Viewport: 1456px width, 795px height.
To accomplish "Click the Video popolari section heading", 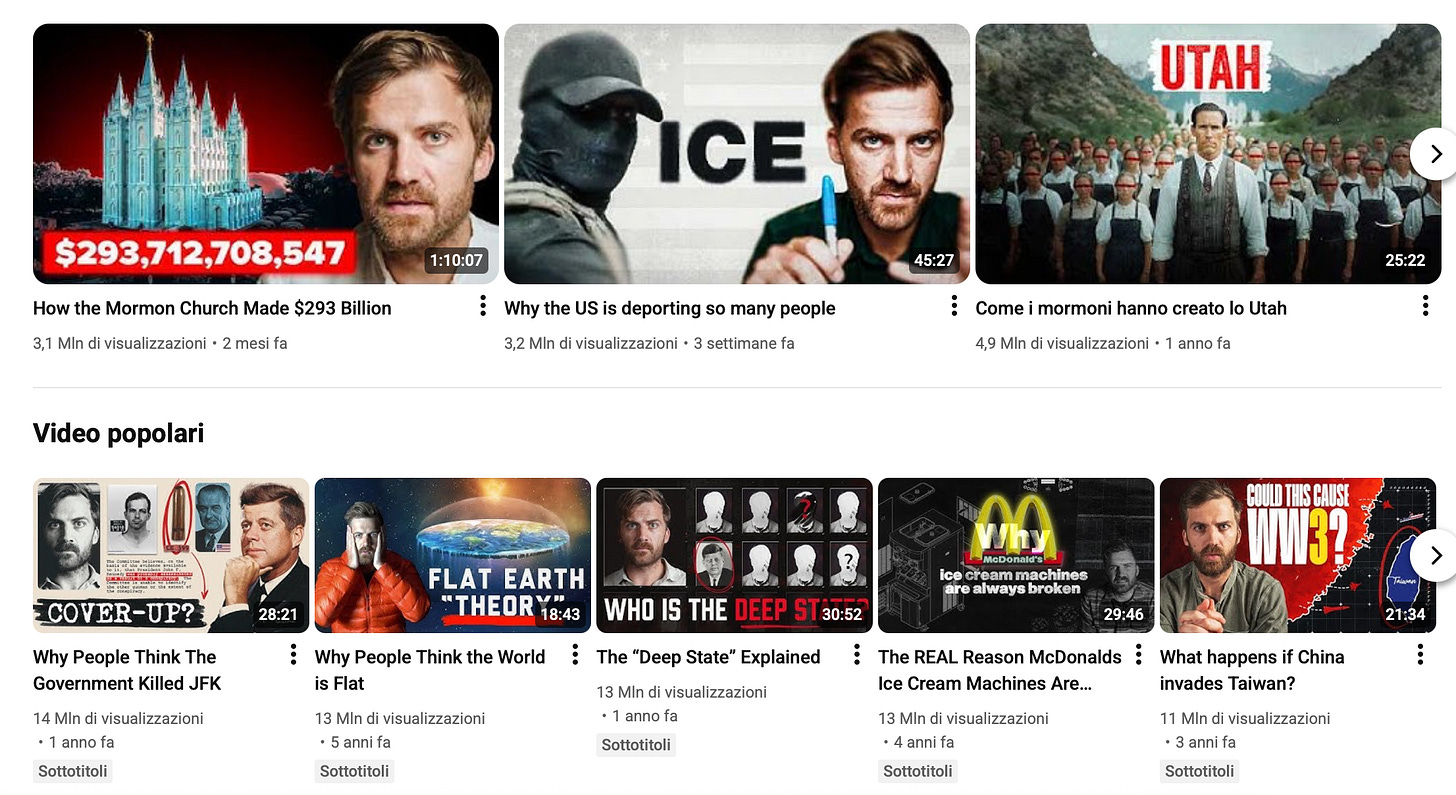I will [x=118, y=433].
